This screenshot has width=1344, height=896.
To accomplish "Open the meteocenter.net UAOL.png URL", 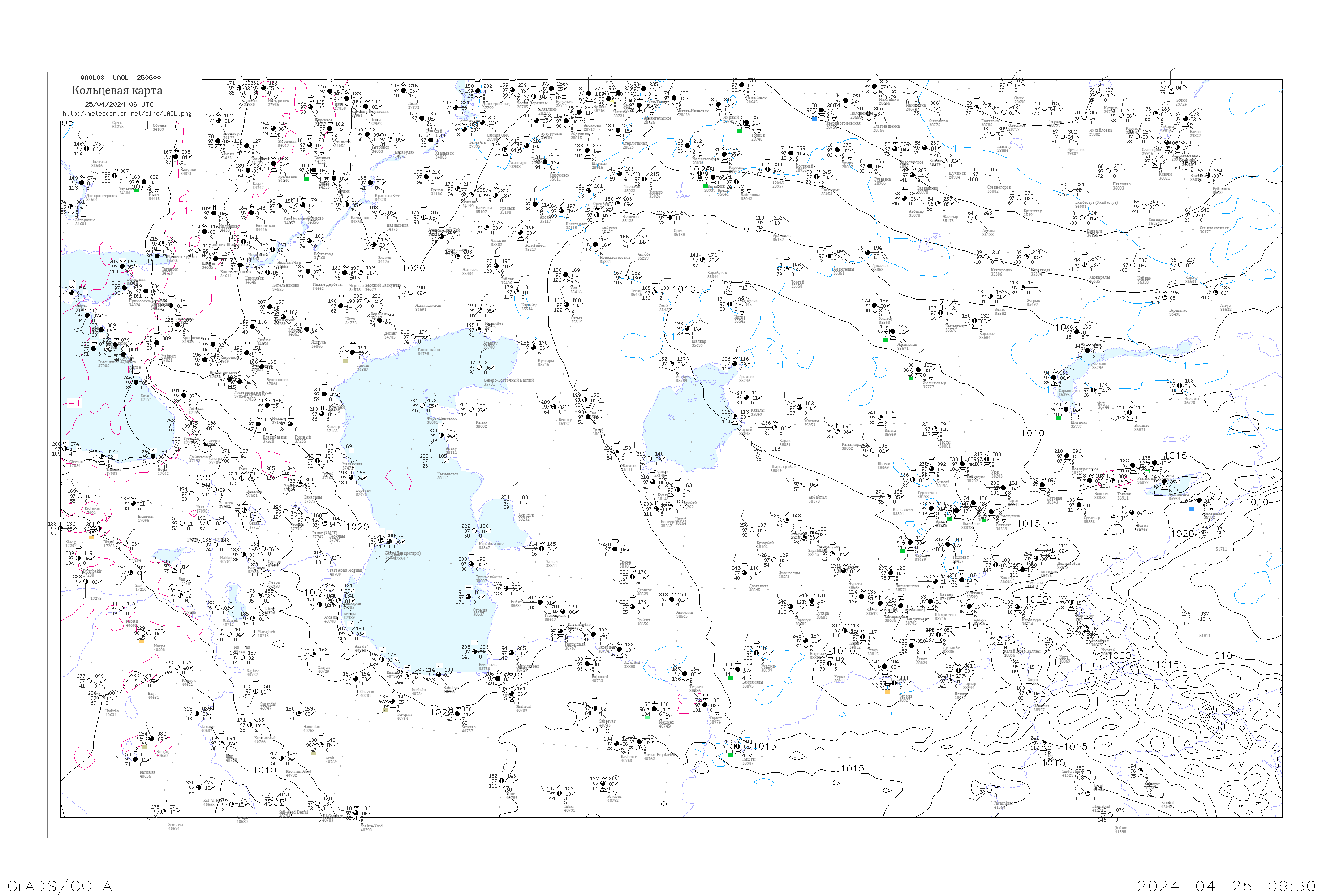I will (127, 114).
